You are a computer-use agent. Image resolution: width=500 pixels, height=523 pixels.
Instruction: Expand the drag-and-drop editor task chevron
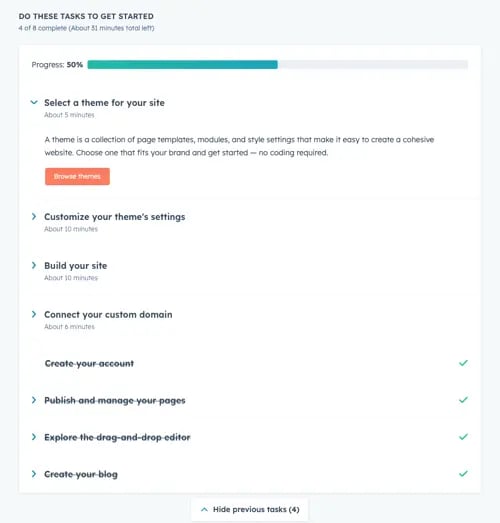pos(34,437)
